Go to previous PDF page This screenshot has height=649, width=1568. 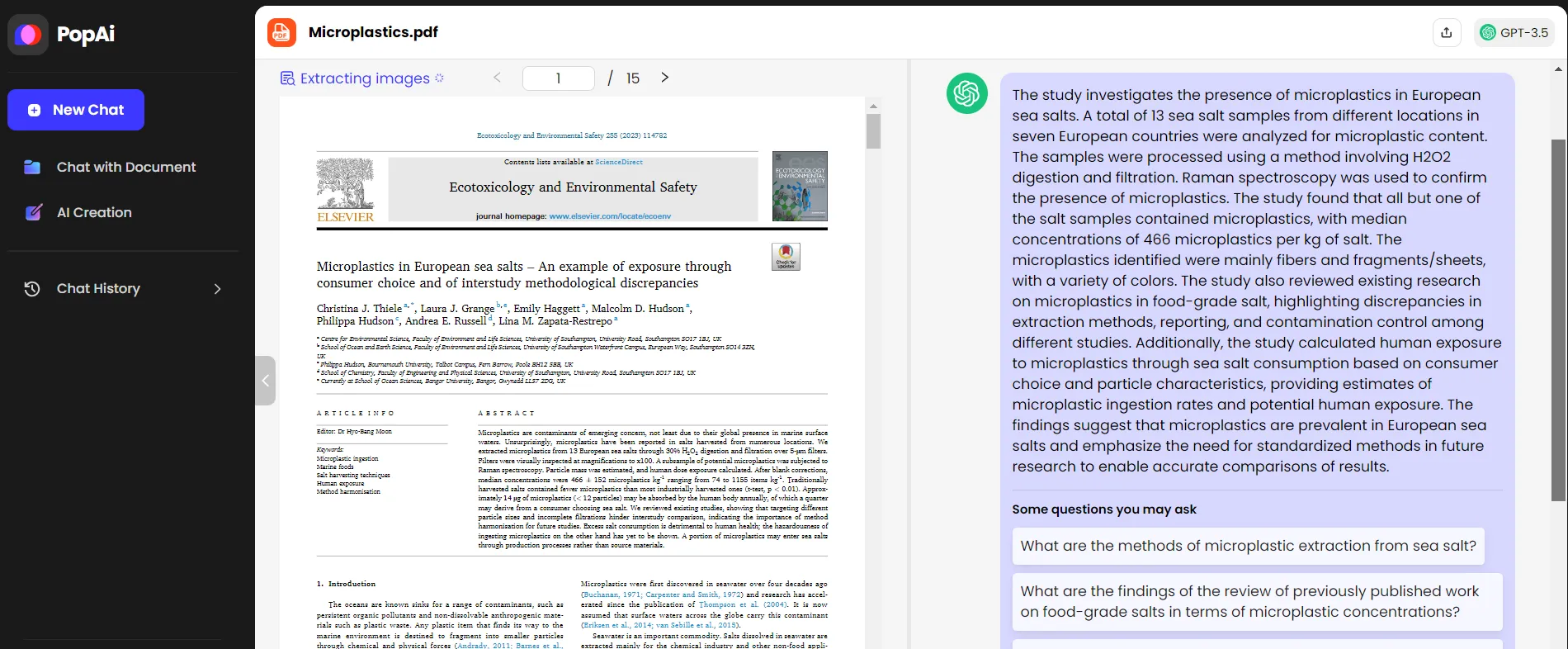tap(497, 78)
